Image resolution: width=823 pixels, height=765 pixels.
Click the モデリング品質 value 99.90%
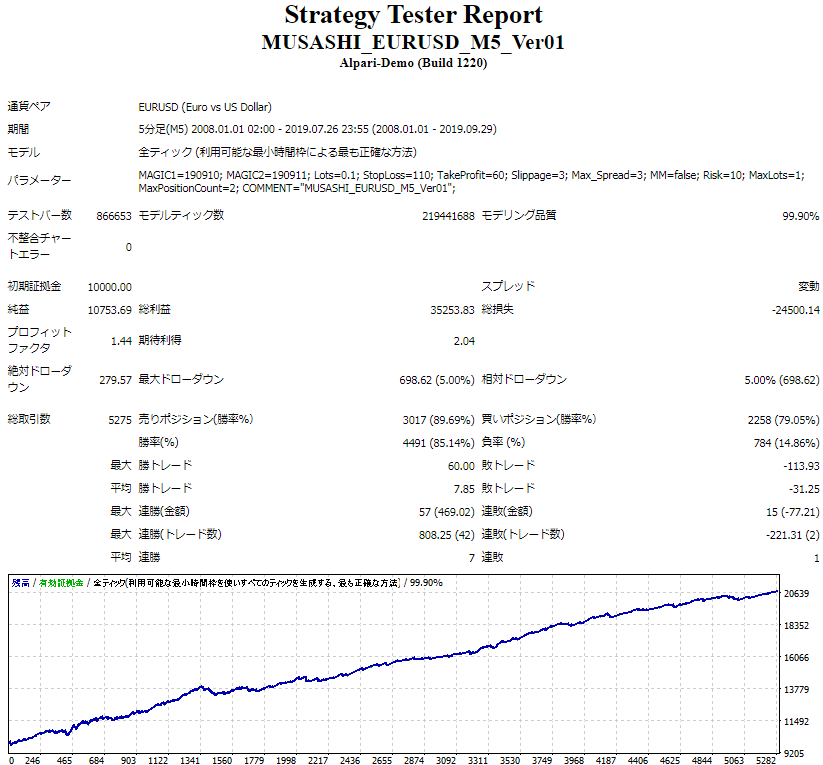[800, 216]
